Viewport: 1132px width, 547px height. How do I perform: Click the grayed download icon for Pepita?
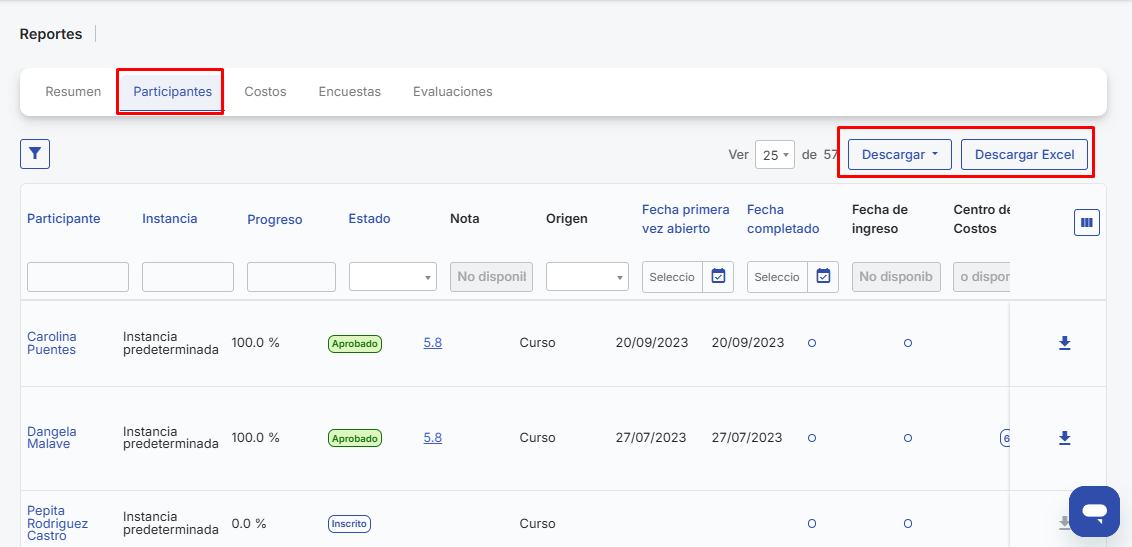click(1064, 523)
